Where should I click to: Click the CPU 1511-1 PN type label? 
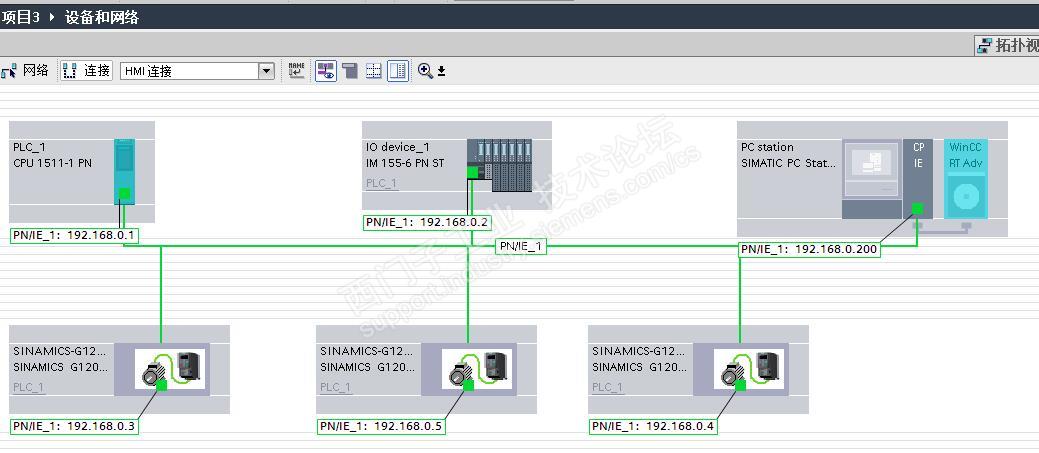click(52, 163)
